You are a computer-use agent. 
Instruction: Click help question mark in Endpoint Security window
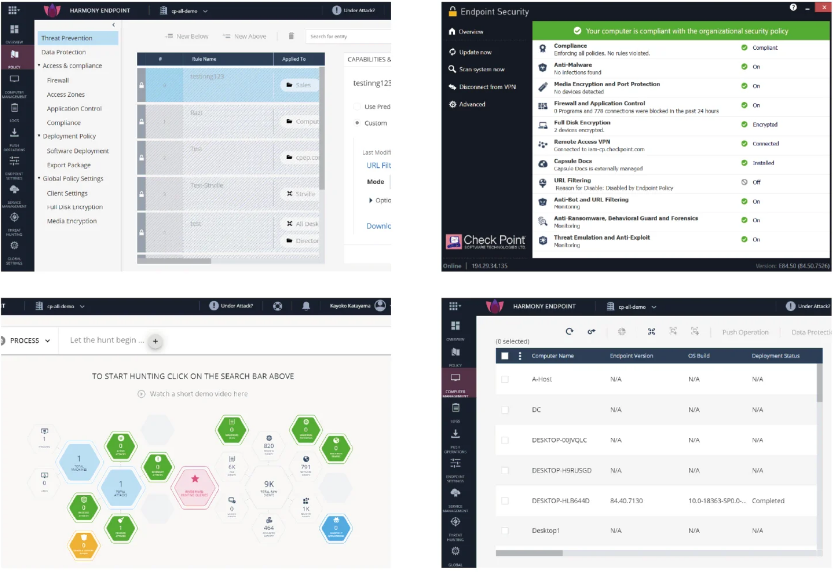click(x=793, y=7)
